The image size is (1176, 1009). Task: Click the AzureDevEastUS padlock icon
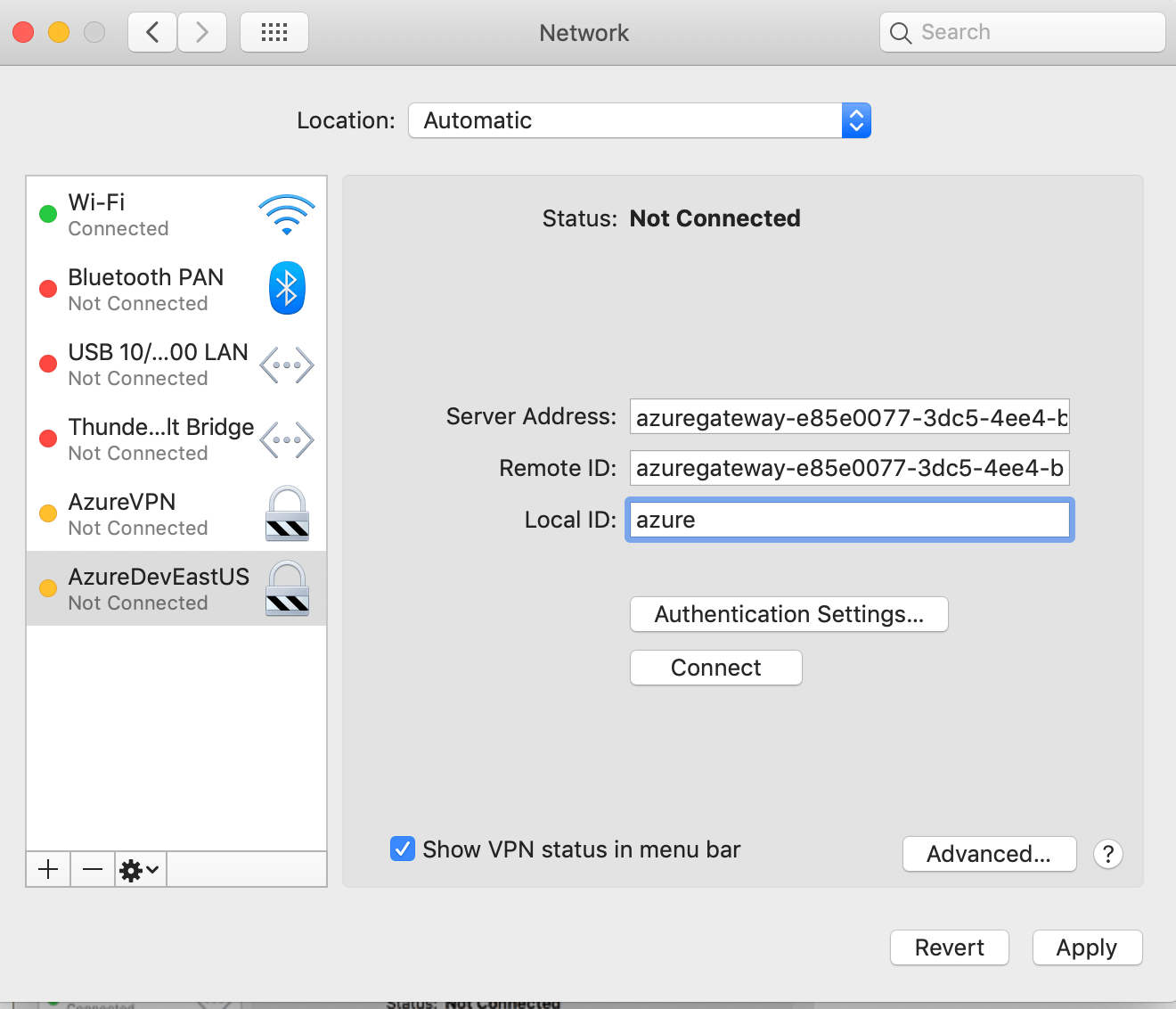coord(287,588)
